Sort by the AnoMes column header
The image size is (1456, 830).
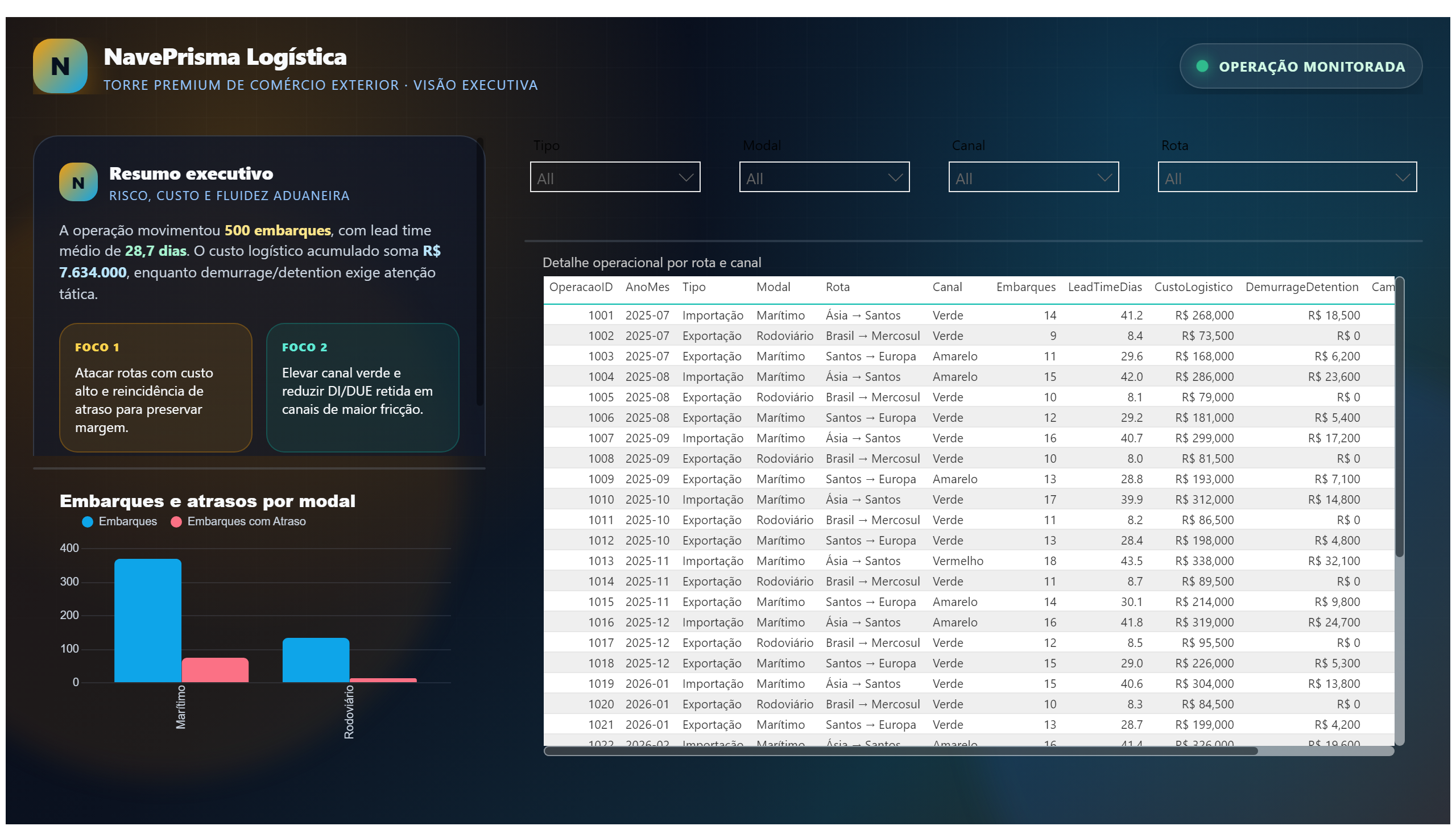pyautogui.click(x=647, y=287)
